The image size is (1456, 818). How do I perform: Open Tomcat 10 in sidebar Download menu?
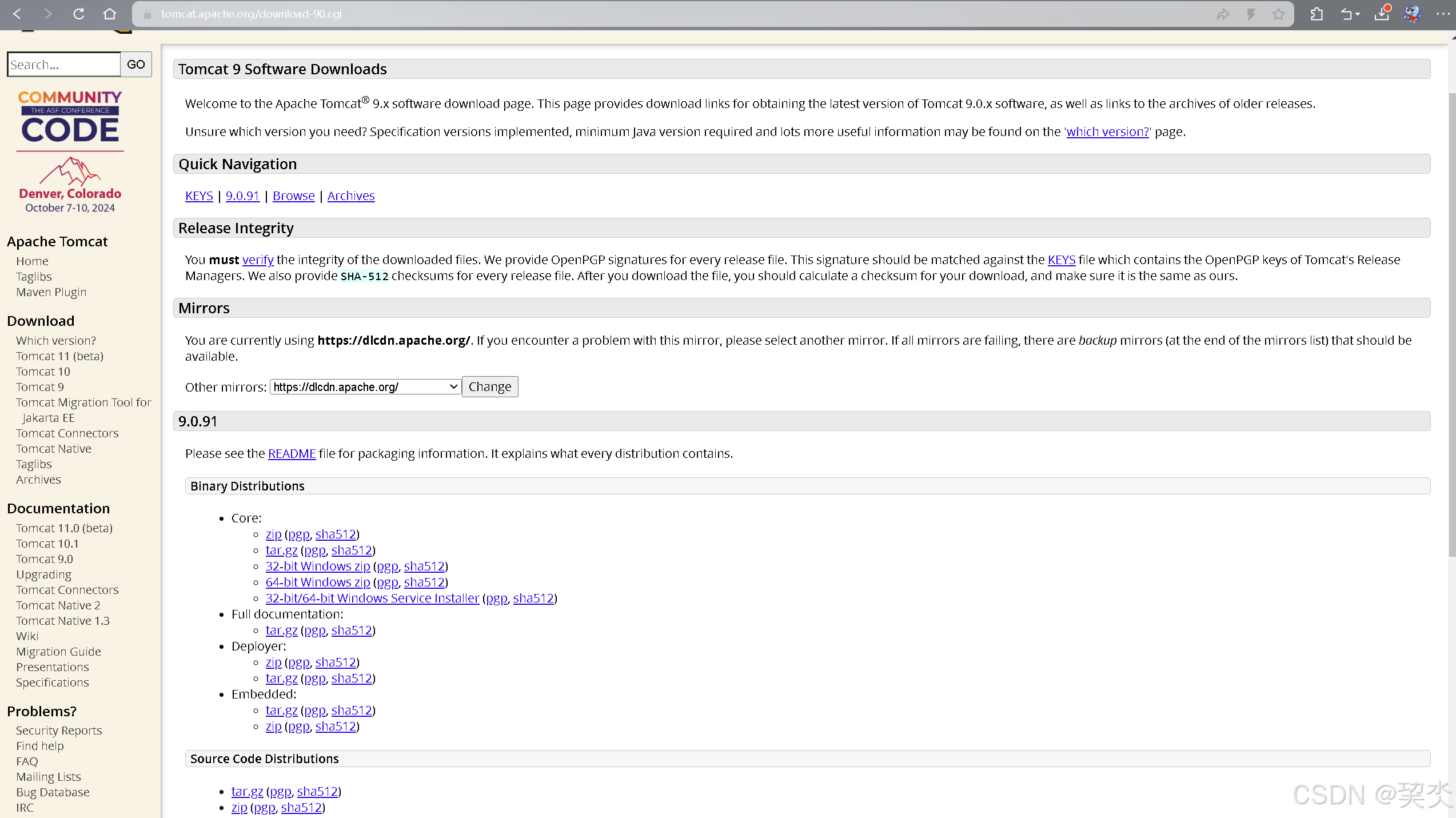pos(43,372)
